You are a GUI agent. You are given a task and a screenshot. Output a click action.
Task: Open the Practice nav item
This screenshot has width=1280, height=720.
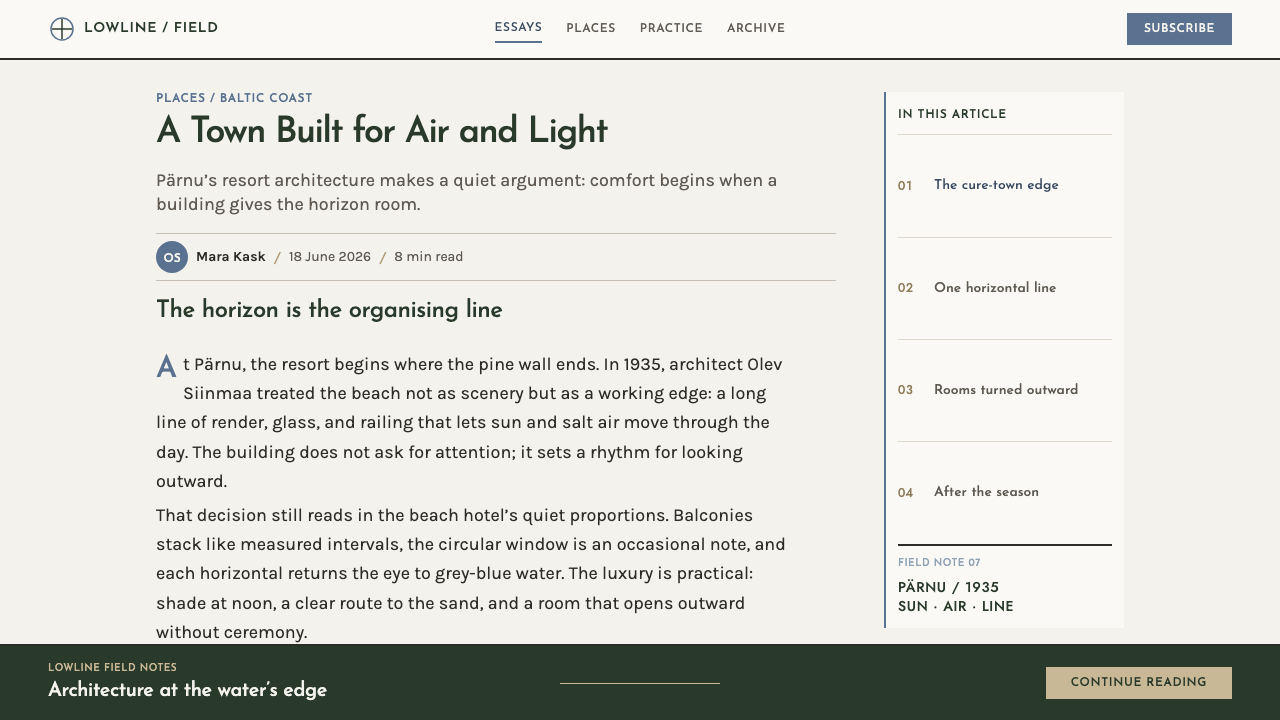pos(671,29)
